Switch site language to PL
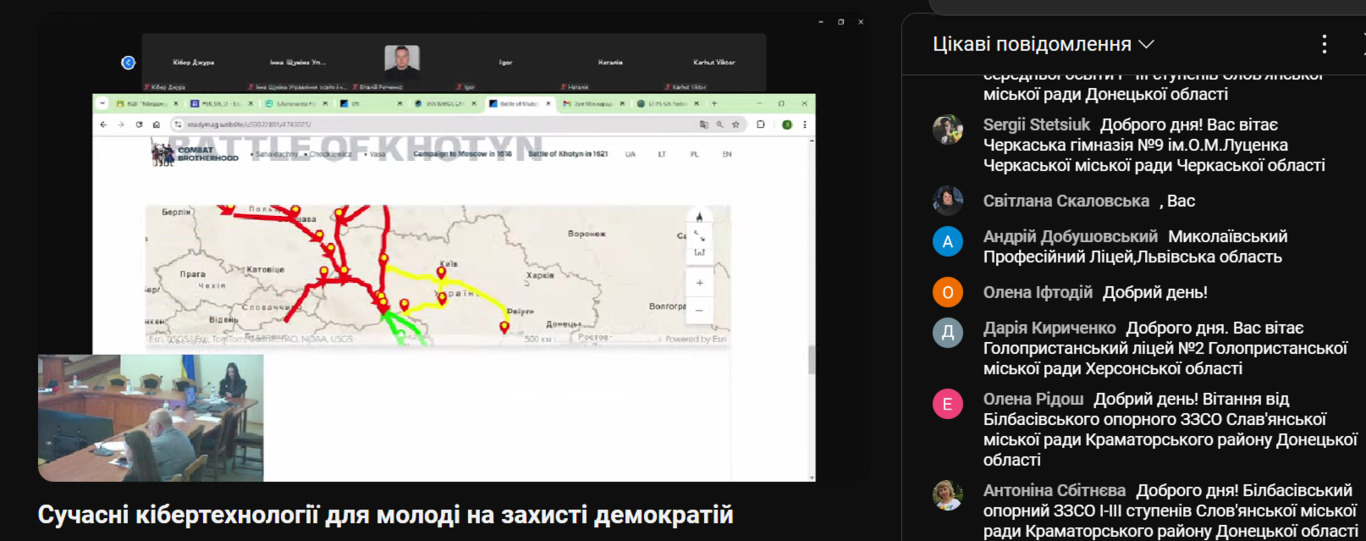The height and width of the screenshot is (541, 1366). point(694,155)
